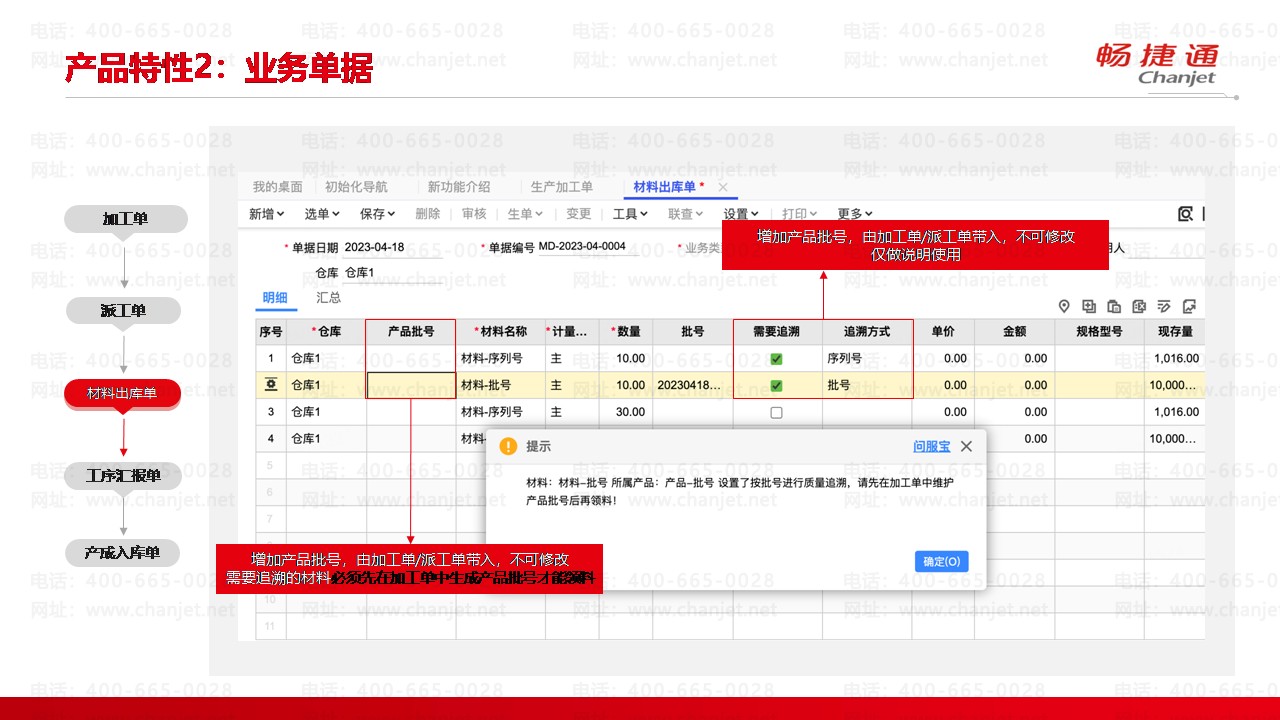The image size is (1280, 720).
Task: Click the 30.00 quantity cell in row 3
Action: [625, 412]
